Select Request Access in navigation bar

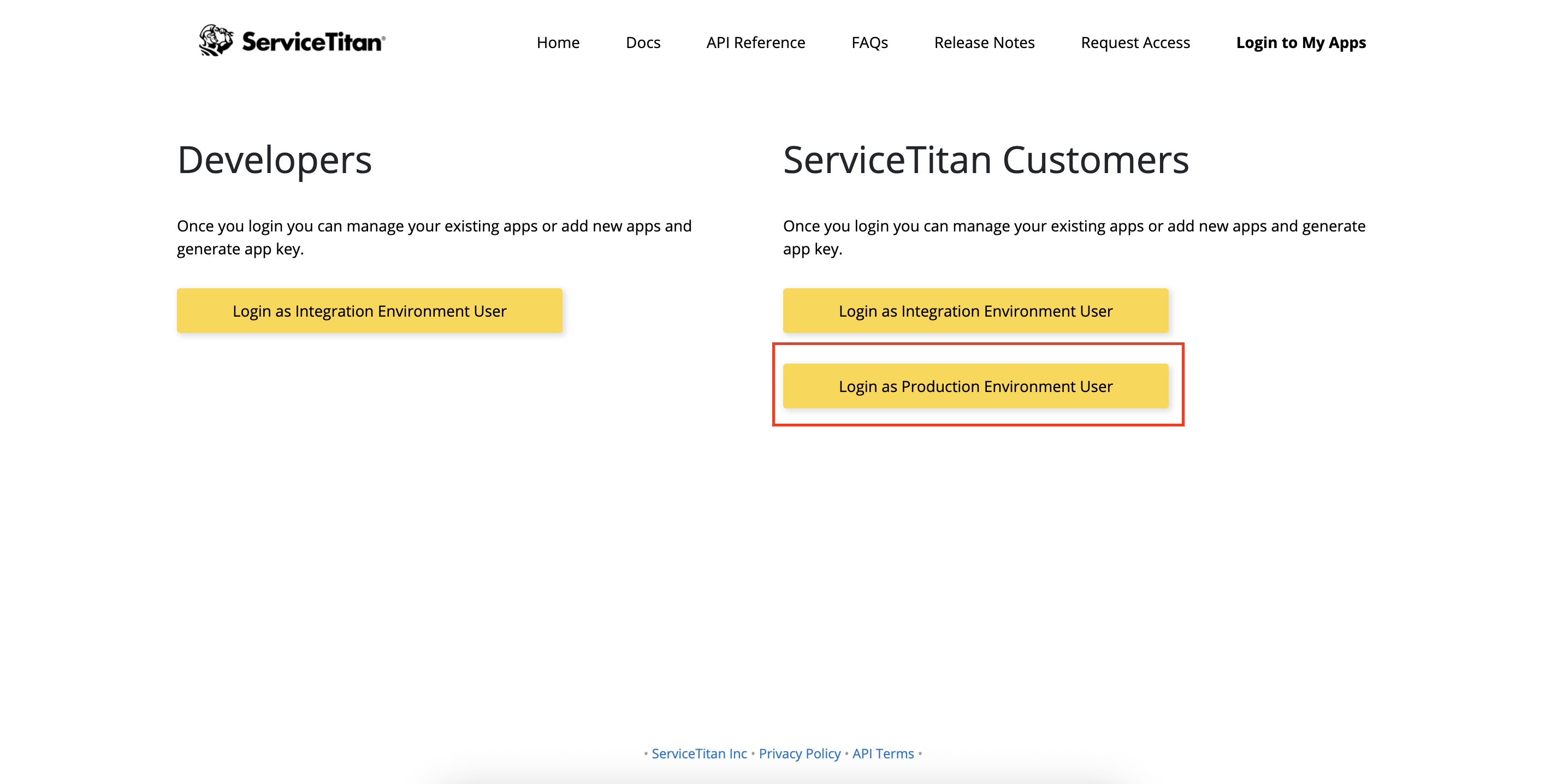point(1135,43)
